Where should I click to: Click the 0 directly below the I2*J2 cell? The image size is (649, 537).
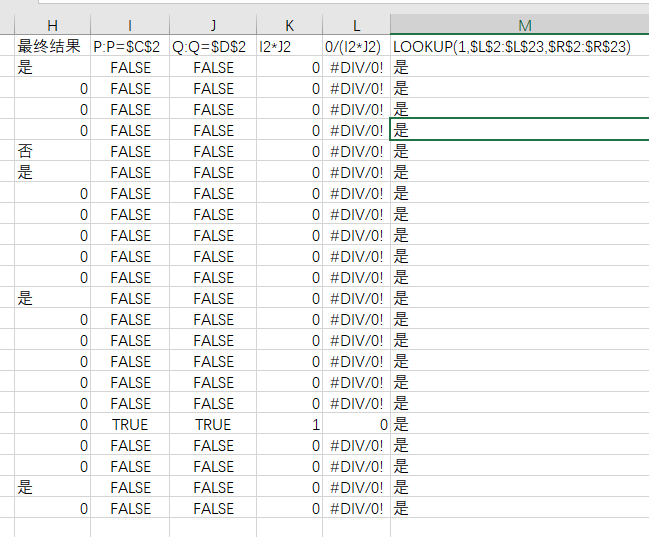coord(289,67)
